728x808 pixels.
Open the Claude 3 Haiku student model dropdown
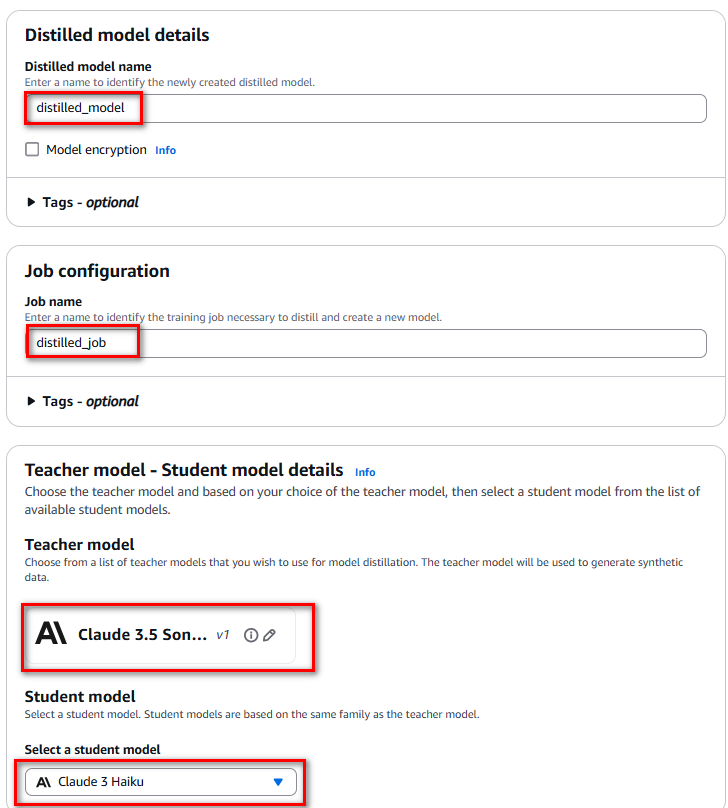click(x=161, y=782)
